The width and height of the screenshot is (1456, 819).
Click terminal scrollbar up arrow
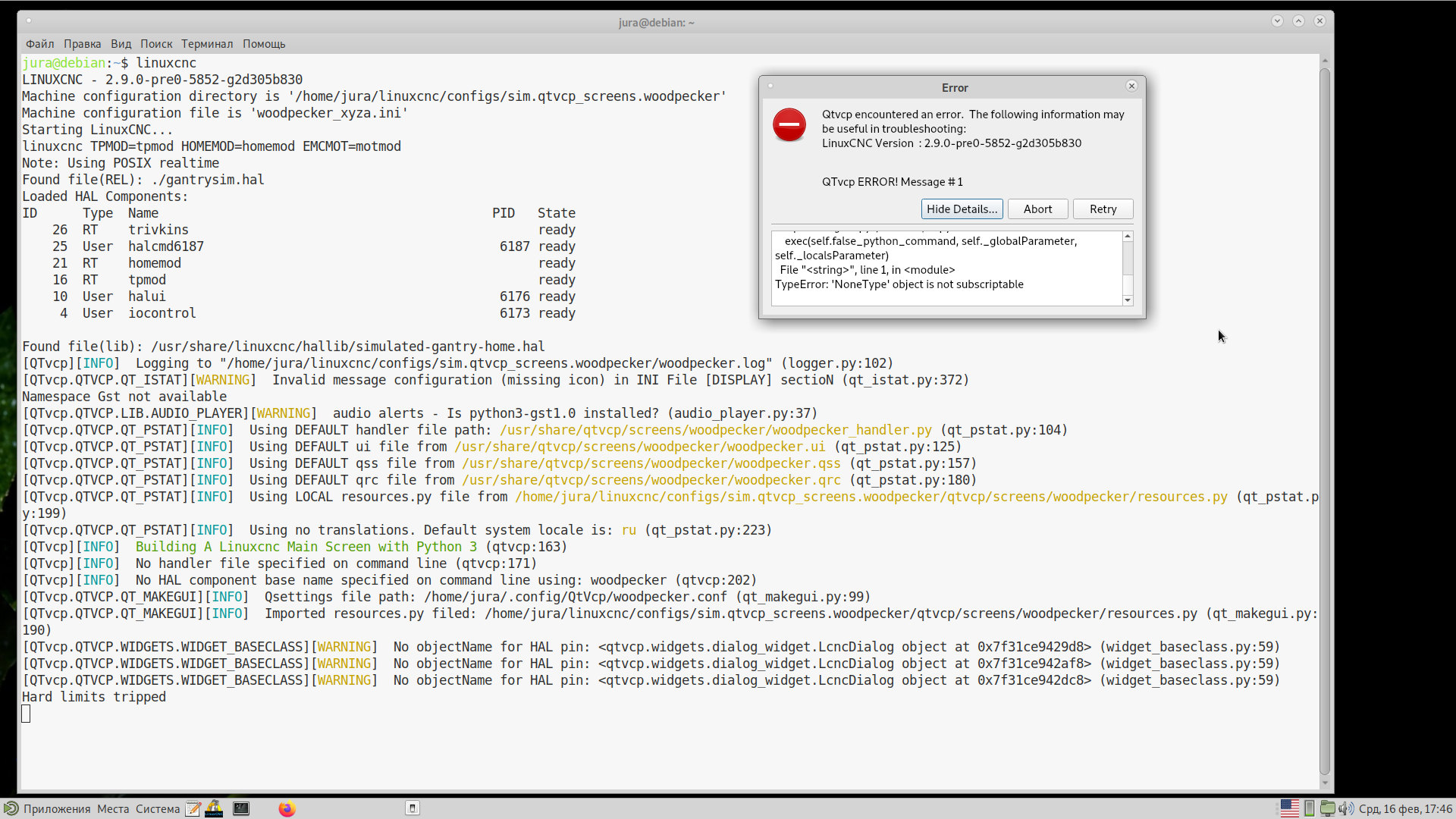pyautogui.click(x=1325, y=61)
